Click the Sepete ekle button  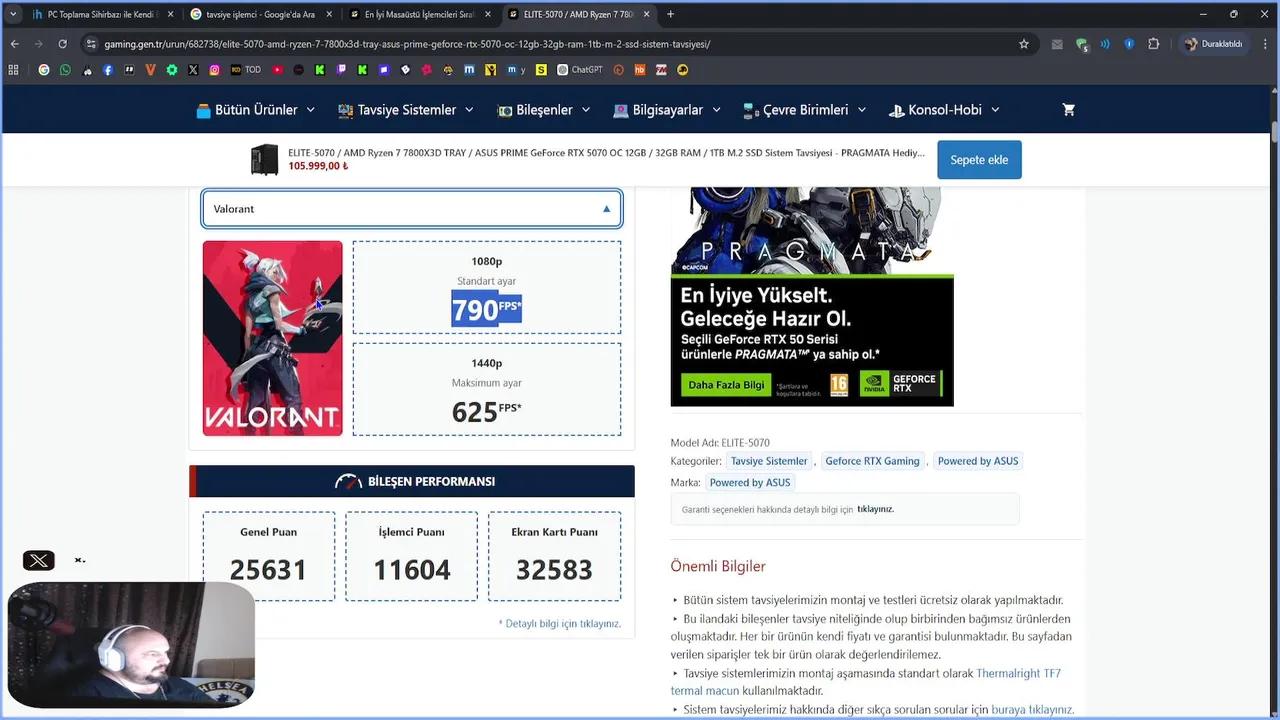[x=979, y=160]
